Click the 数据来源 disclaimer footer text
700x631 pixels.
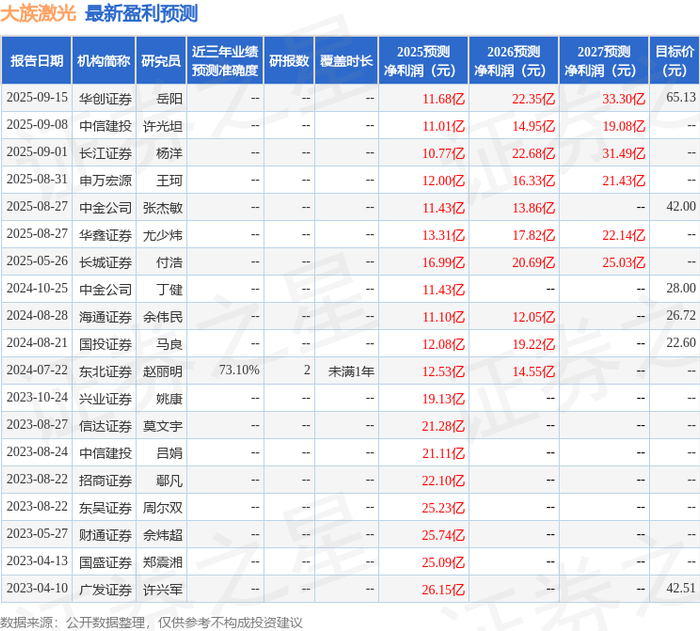(x=151, y=622)
